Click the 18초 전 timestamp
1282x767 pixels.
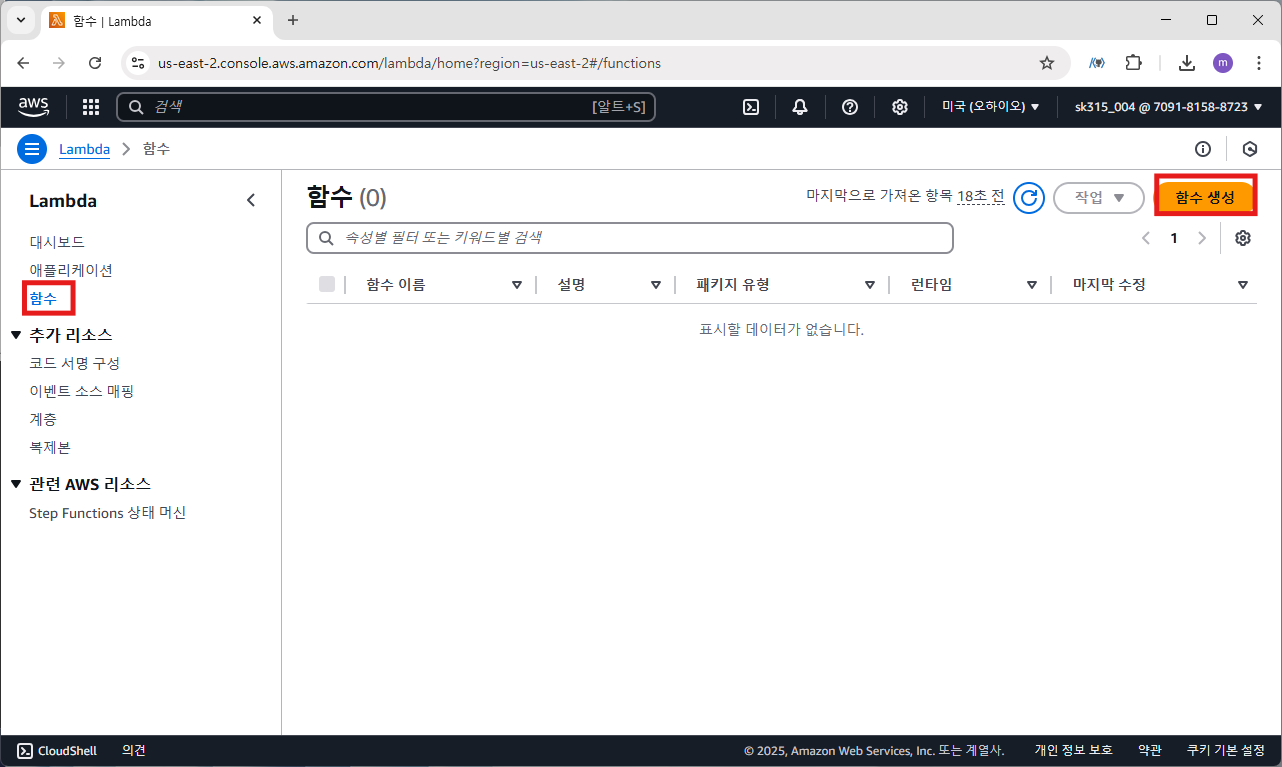pyautogui.click(x=981, y=196)
